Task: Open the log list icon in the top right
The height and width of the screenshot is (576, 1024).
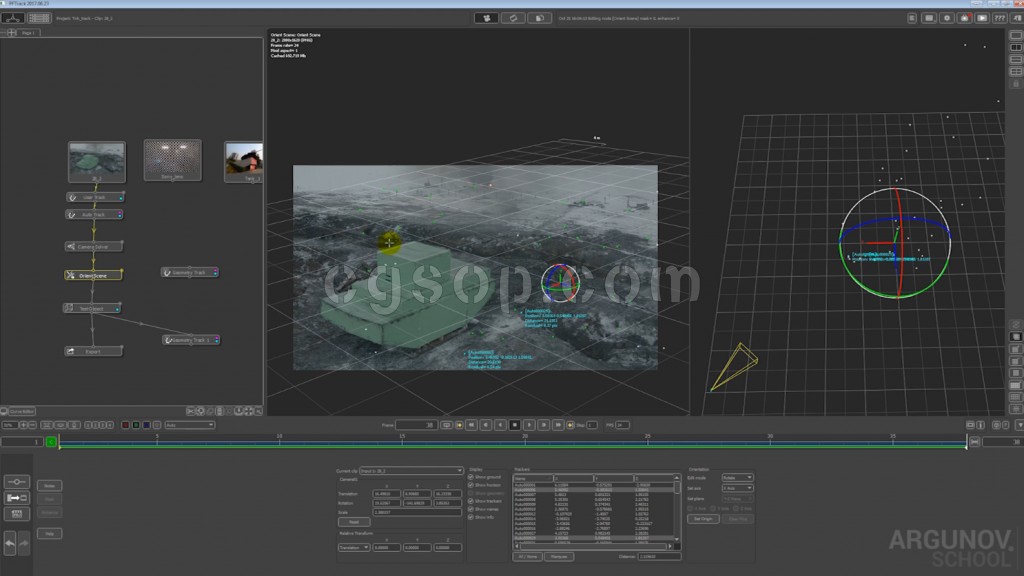Action: click(912, 18)
